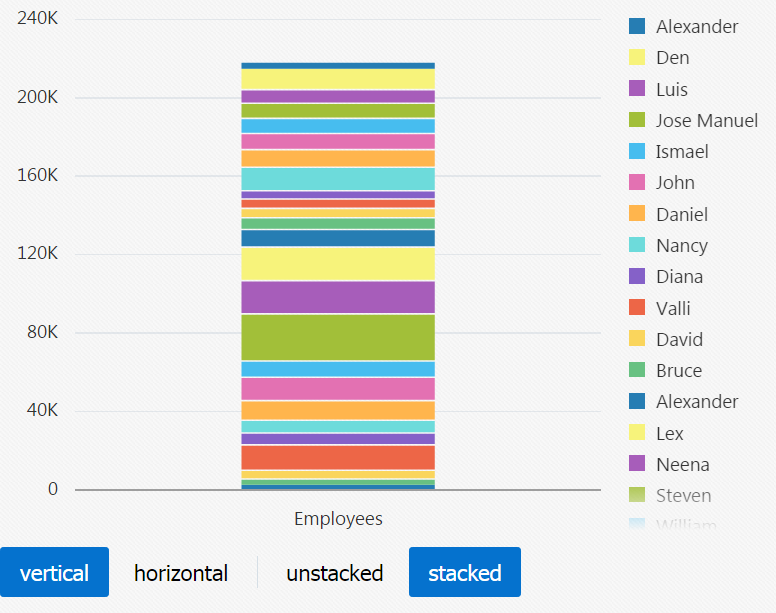
Task: Click the Valli legend label
Action: click(x=673, y=308)
